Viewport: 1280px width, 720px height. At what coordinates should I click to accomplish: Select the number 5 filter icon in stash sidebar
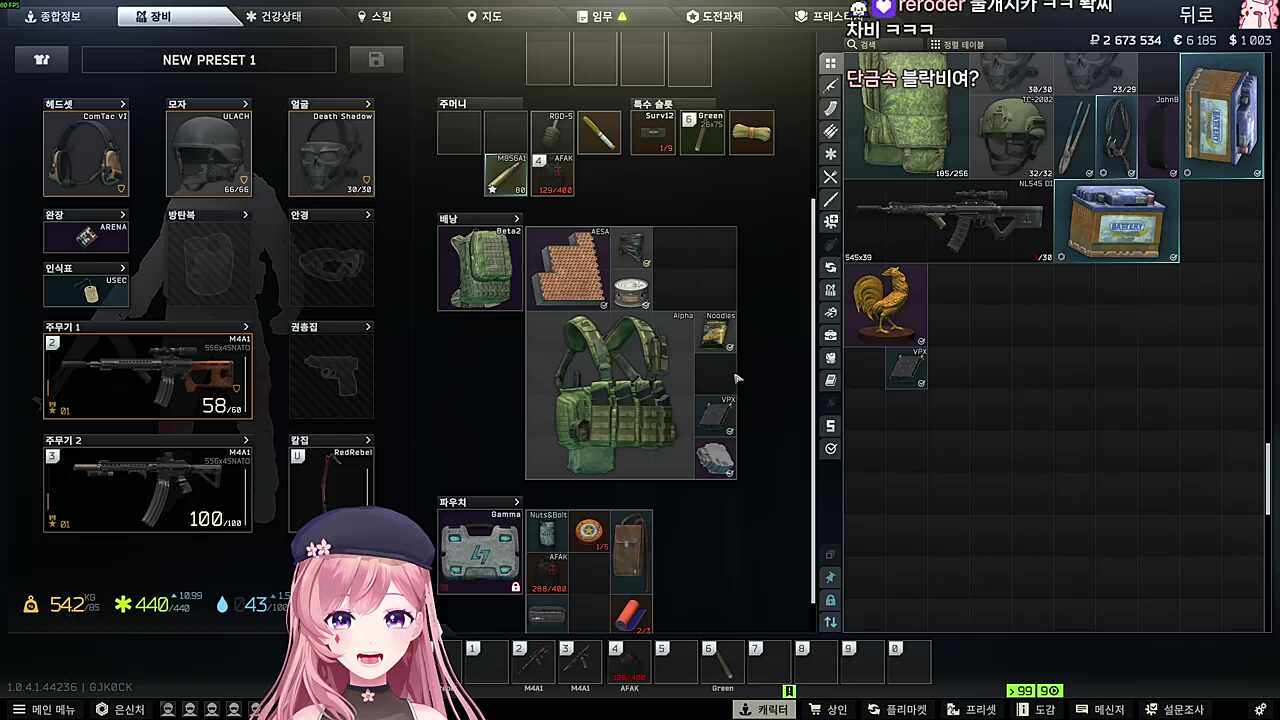coord(830,426)
